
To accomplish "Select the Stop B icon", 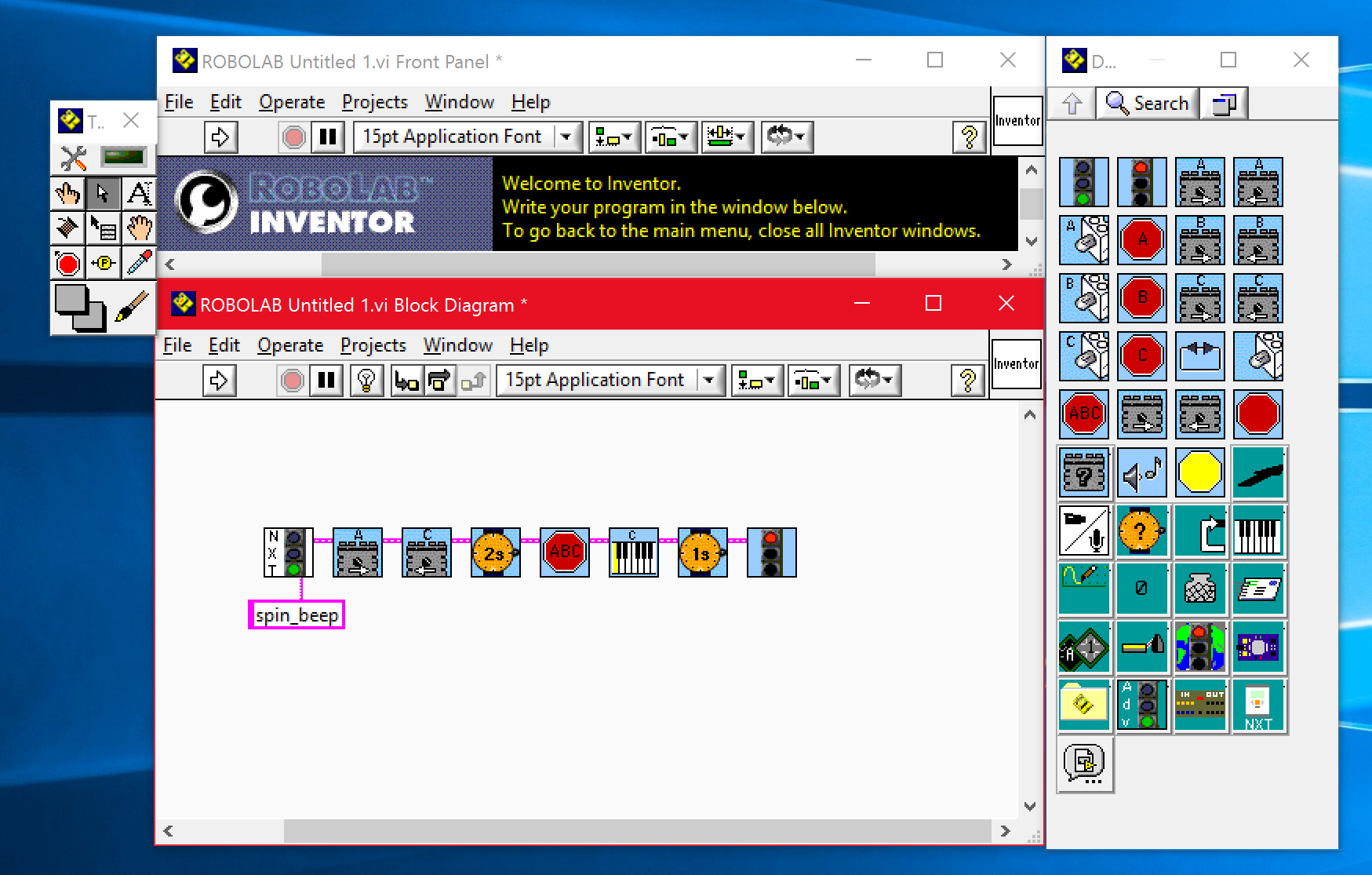I will [x=1141, y=297].
